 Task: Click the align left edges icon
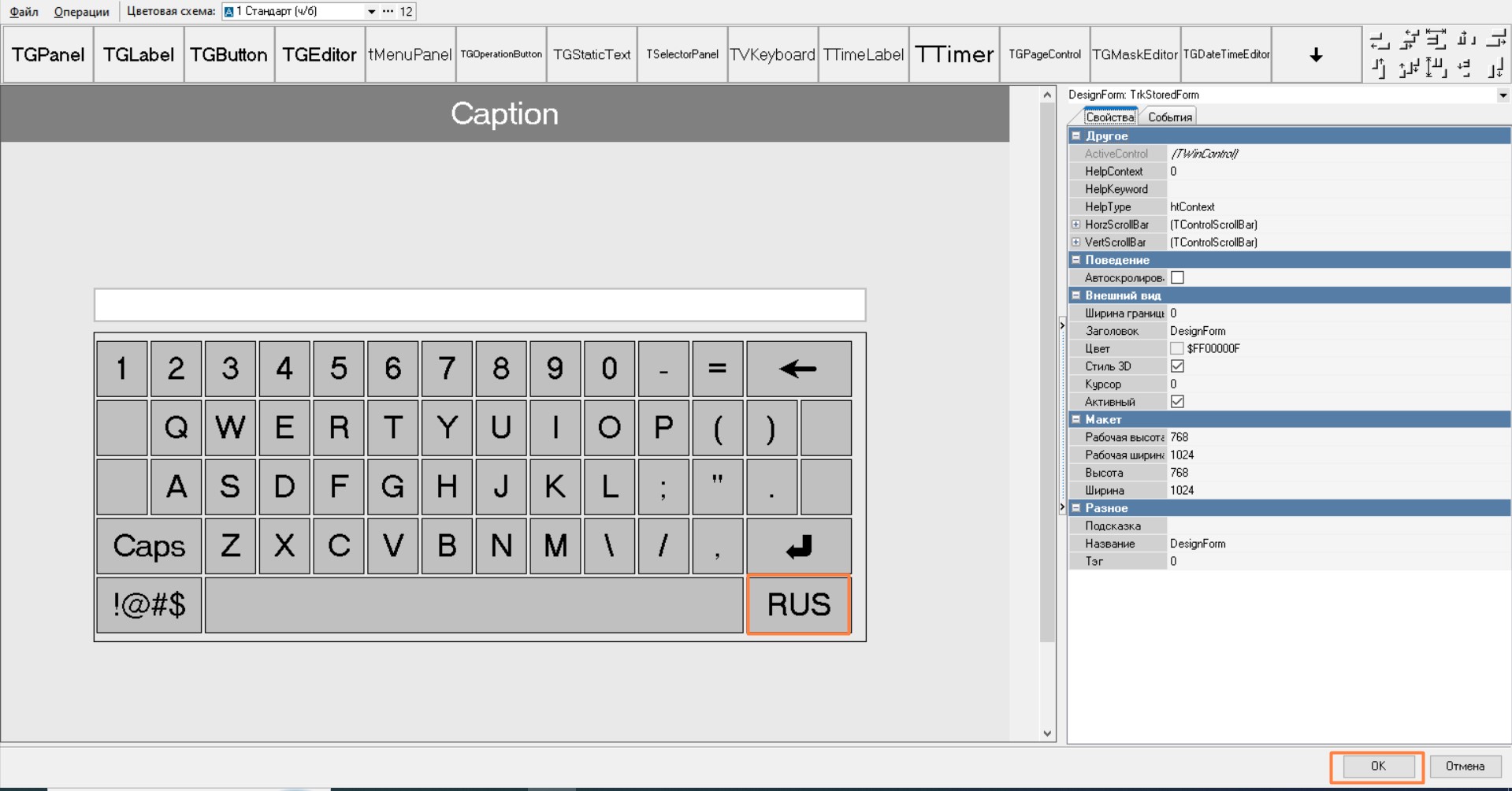coord(1380,39)
